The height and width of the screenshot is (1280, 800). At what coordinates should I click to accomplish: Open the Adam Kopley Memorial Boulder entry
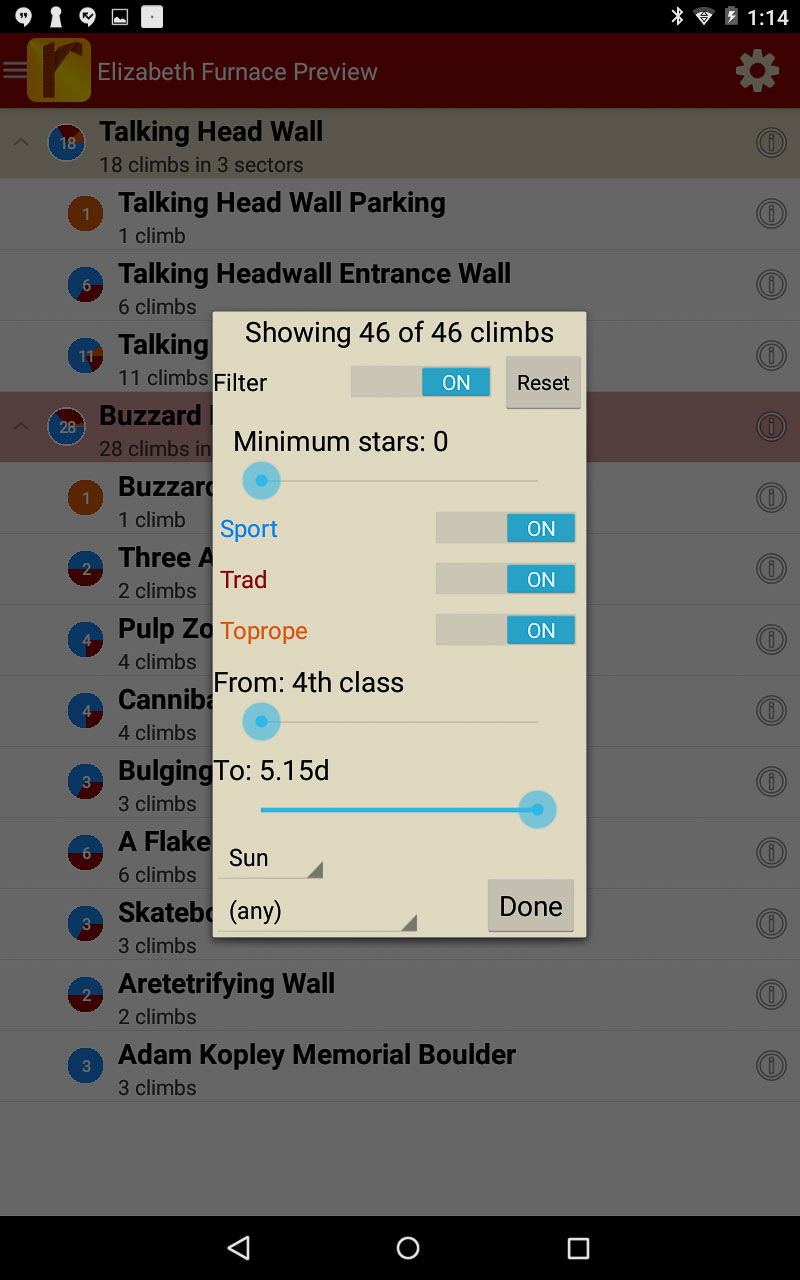tap(316, 1066)
